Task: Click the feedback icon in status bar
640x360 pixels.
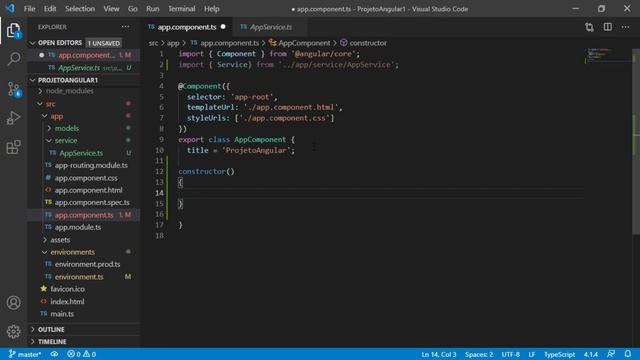Action: point(611,354)
